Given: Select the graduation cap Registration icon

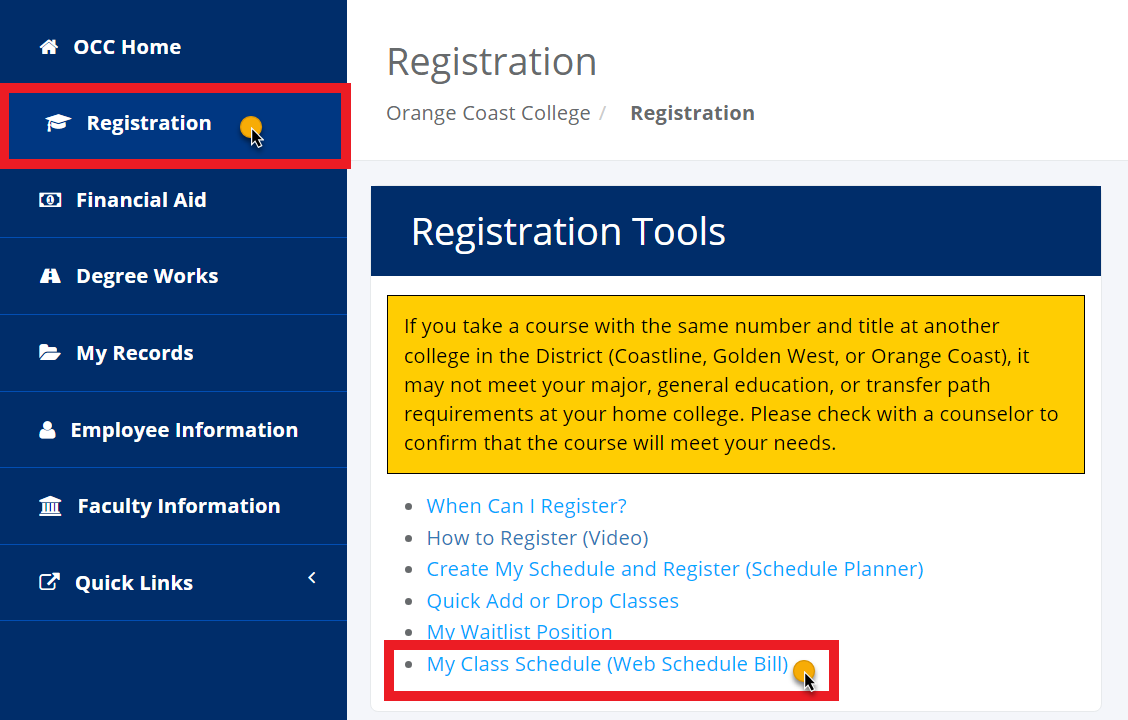Looking at the screenshot, I should pyautogui.click(x=57, y=122).
